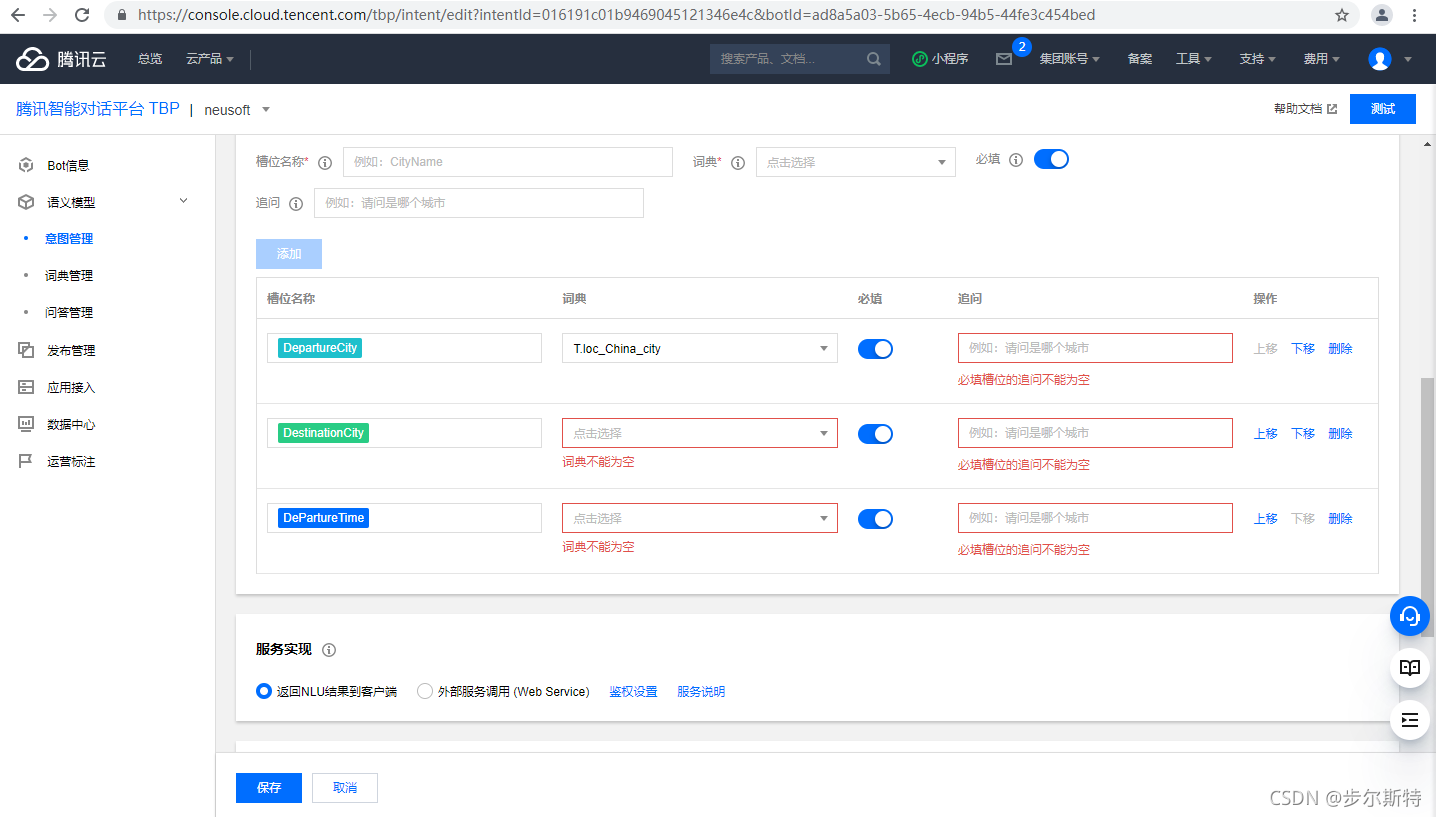The width and height of the screenshot is (1436, 817).
Task: Expand the 工具 menu
Action: (1194, 59)
